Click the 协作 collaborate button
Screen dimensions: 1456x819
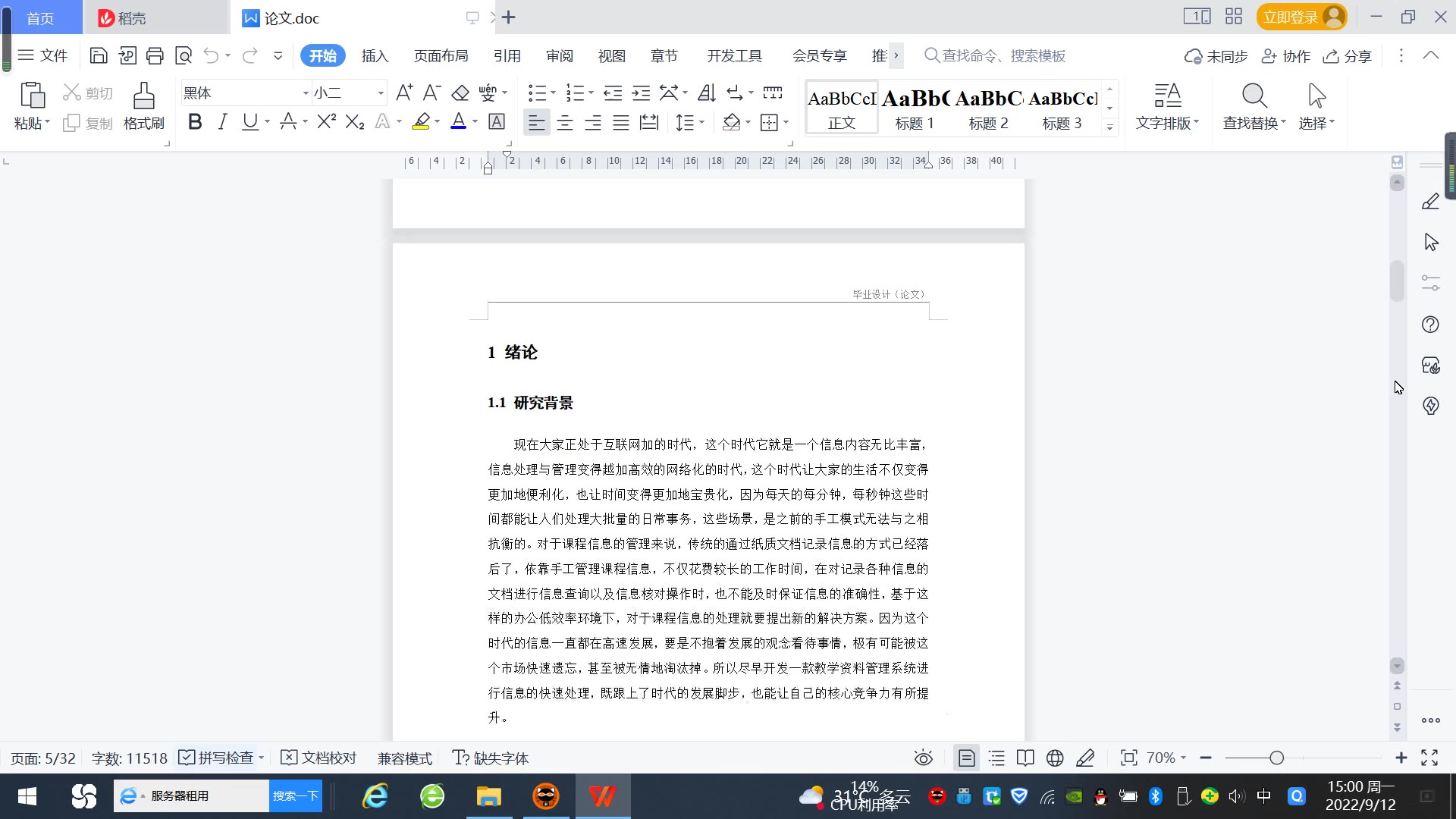click(1286, 56)
